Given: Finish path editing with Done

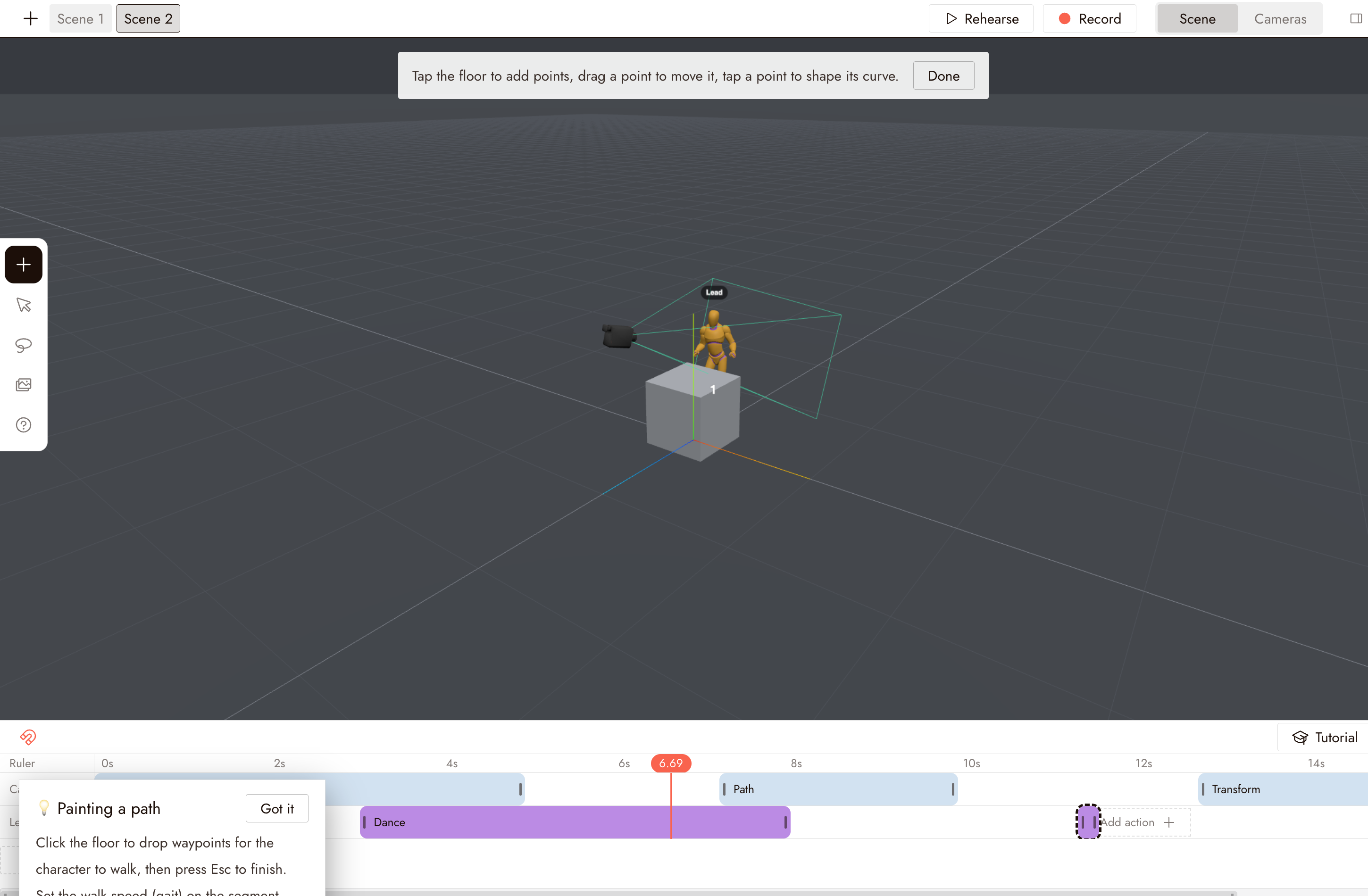Looking at the screenshot, I should (x=944, y=75).
